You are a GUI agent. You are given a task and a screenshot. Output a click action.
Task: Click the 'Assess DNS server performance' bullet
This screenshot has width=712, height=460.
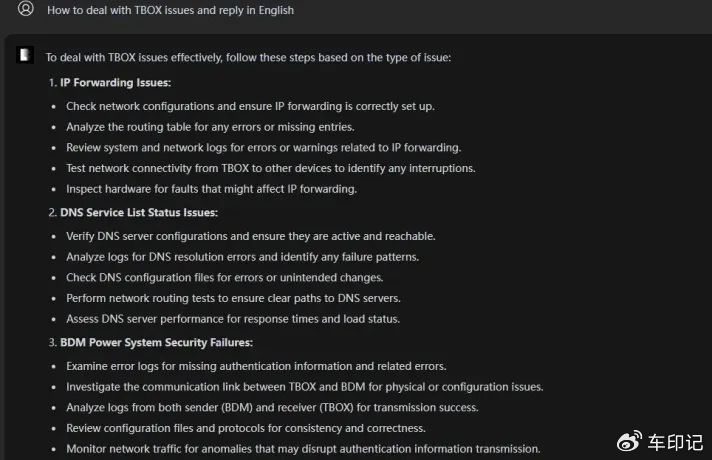[233, 319]
